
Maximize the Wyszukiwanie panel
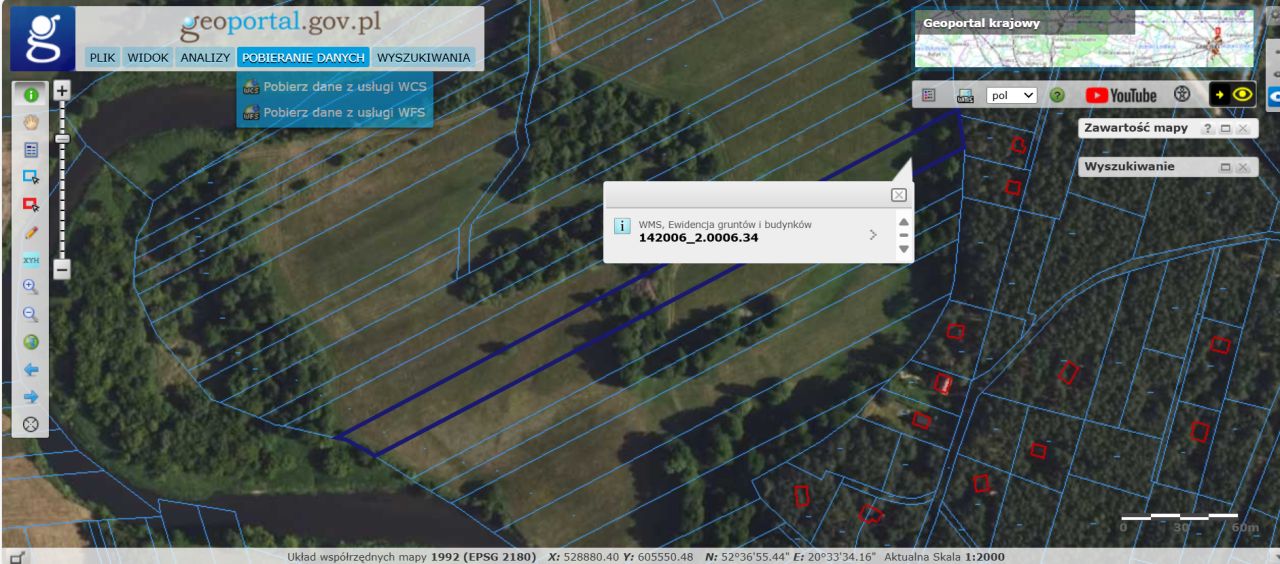tap(1225, 167)
